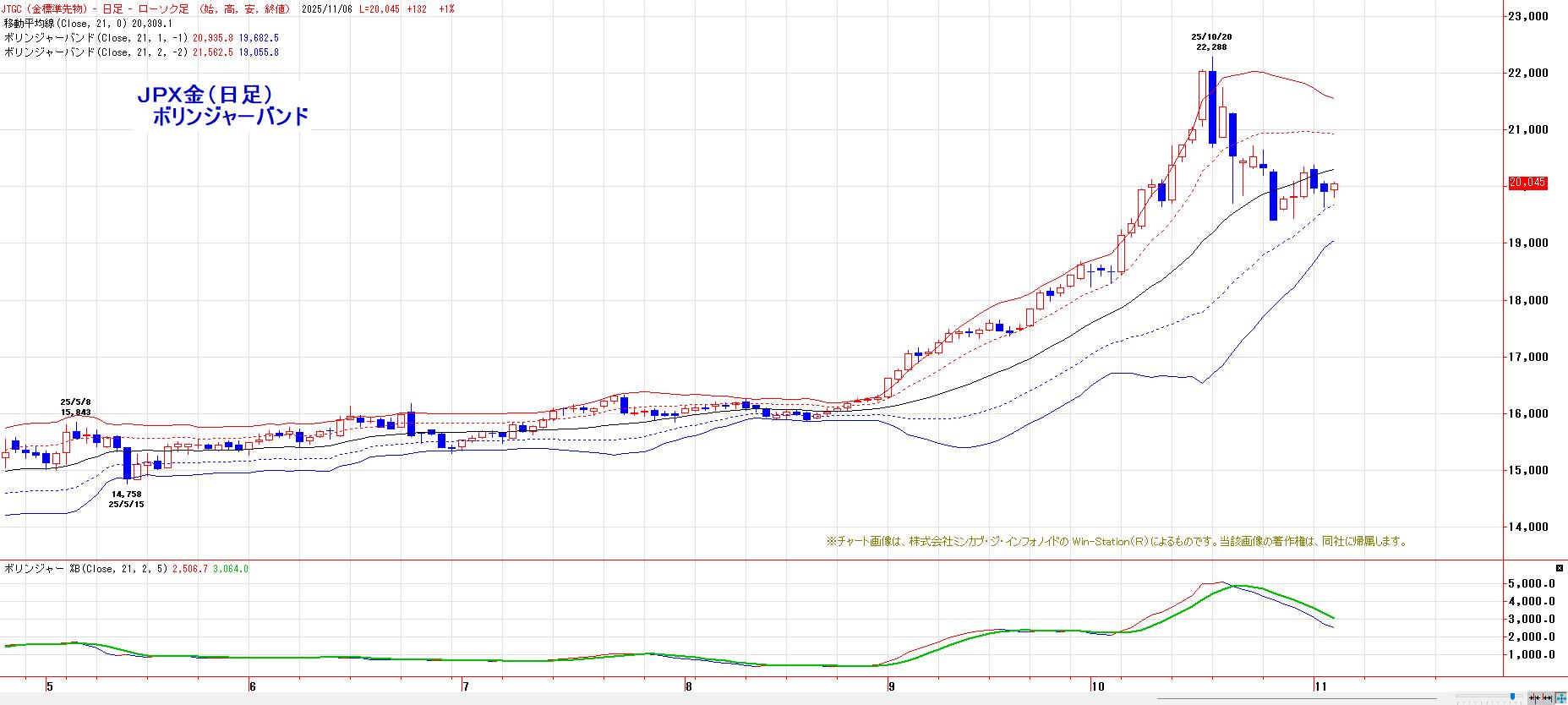The height and width of the screenshot is (705, 1568).
Task: Close the Bollinger %B indicator panel
Action: [1560, 567]
